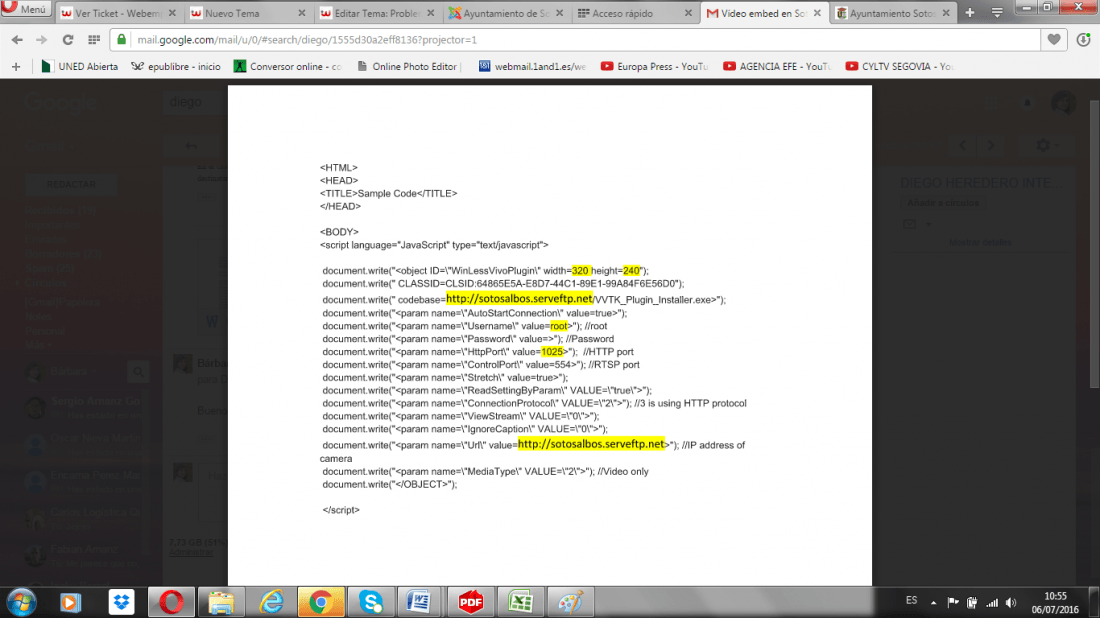Image resolution: width=1100 pixels, height=618 pixels.
Task: Click the highlighted 240 height value
Action: pos(631,271)
